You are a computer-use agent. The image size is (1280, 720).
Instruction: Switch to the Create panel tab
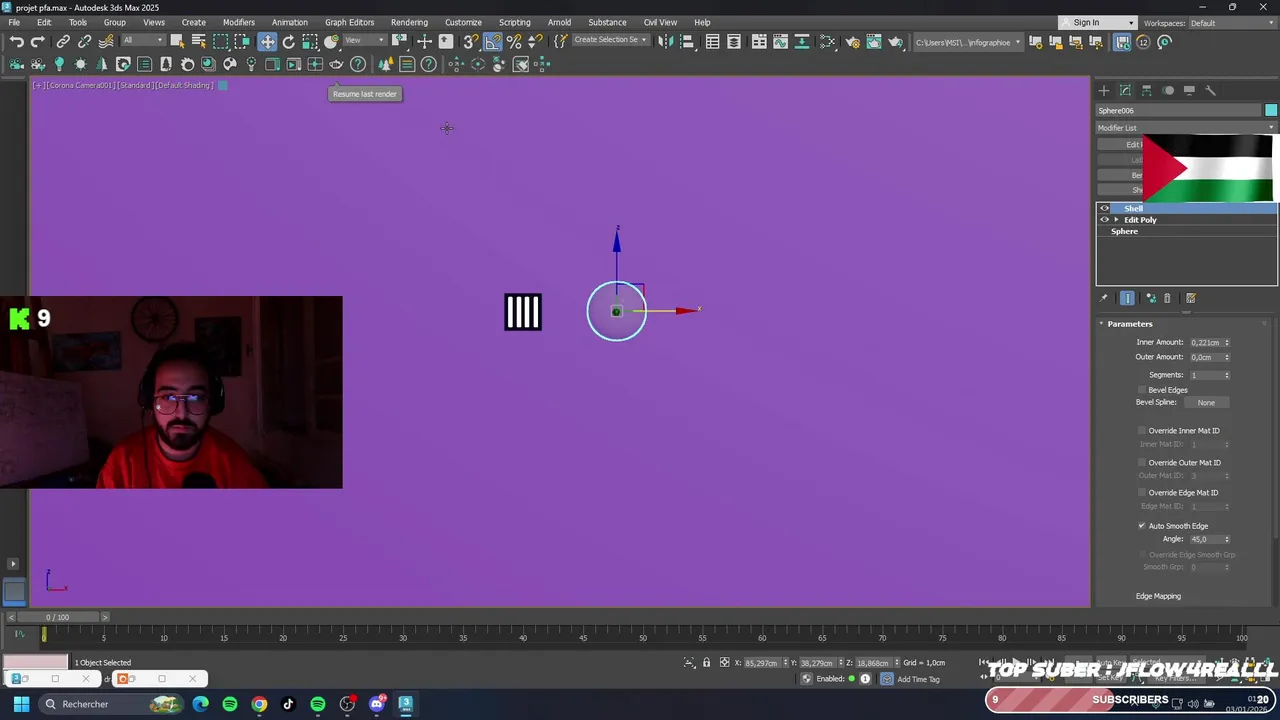pos(1104,90)
